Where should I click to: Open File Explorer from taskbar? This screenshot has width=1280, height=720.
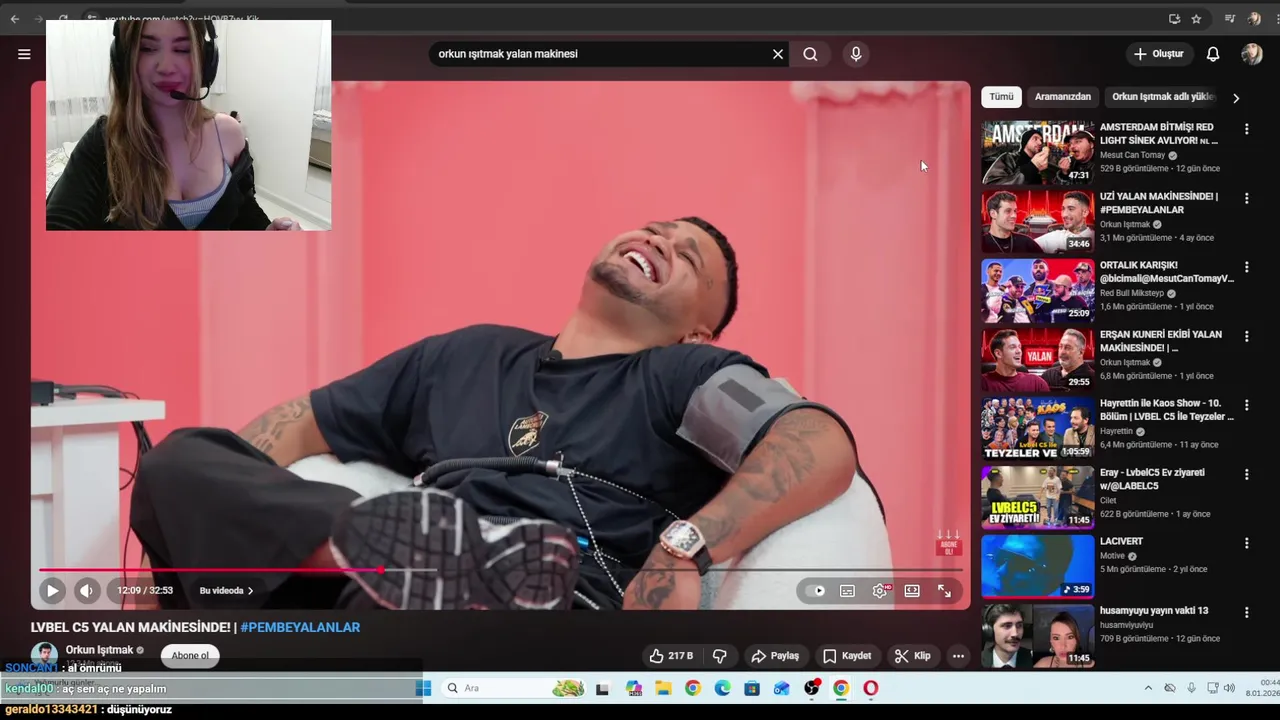pos(663,688)
